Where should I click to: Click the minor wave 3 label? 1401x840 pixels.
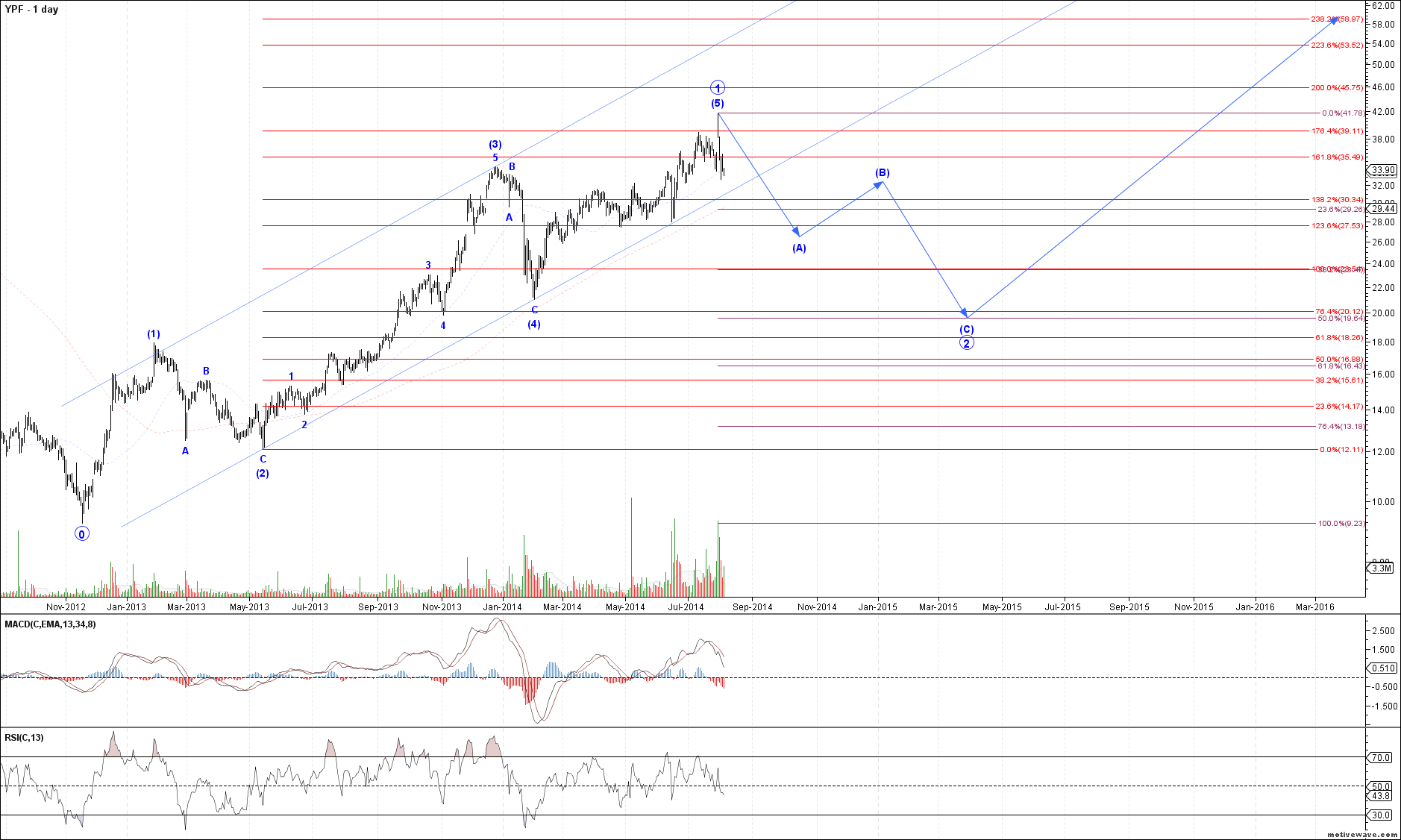(x=428, y=265)
